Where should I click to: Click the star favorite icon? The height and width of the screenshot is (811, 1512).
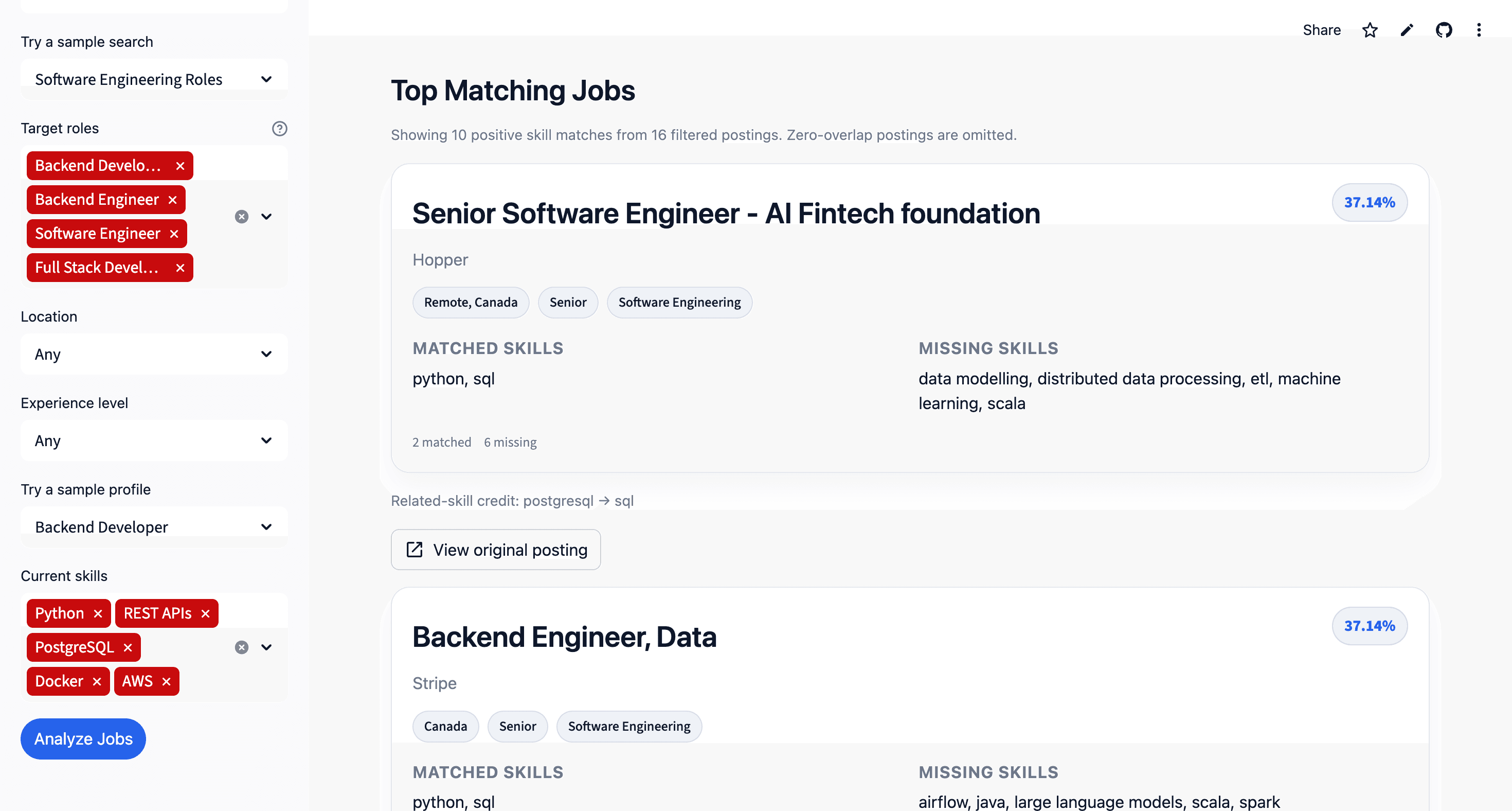(x=1370, y=30)
